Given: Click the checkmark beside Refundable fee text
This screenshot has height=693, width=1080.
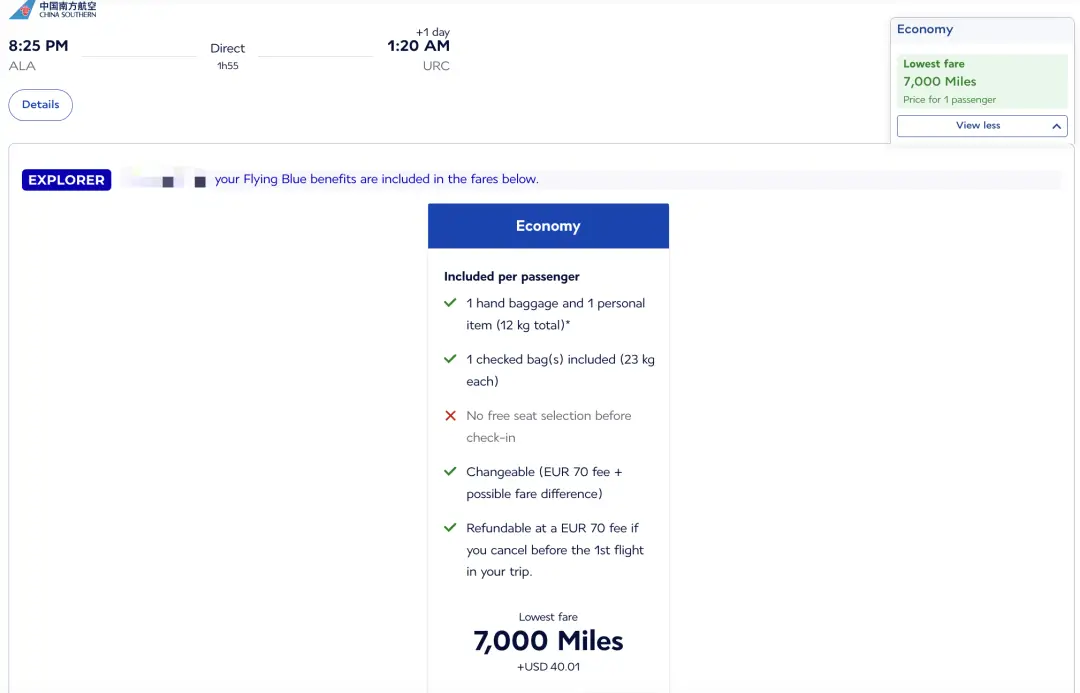Looking at the screenshot, I should tap(450, 528).
